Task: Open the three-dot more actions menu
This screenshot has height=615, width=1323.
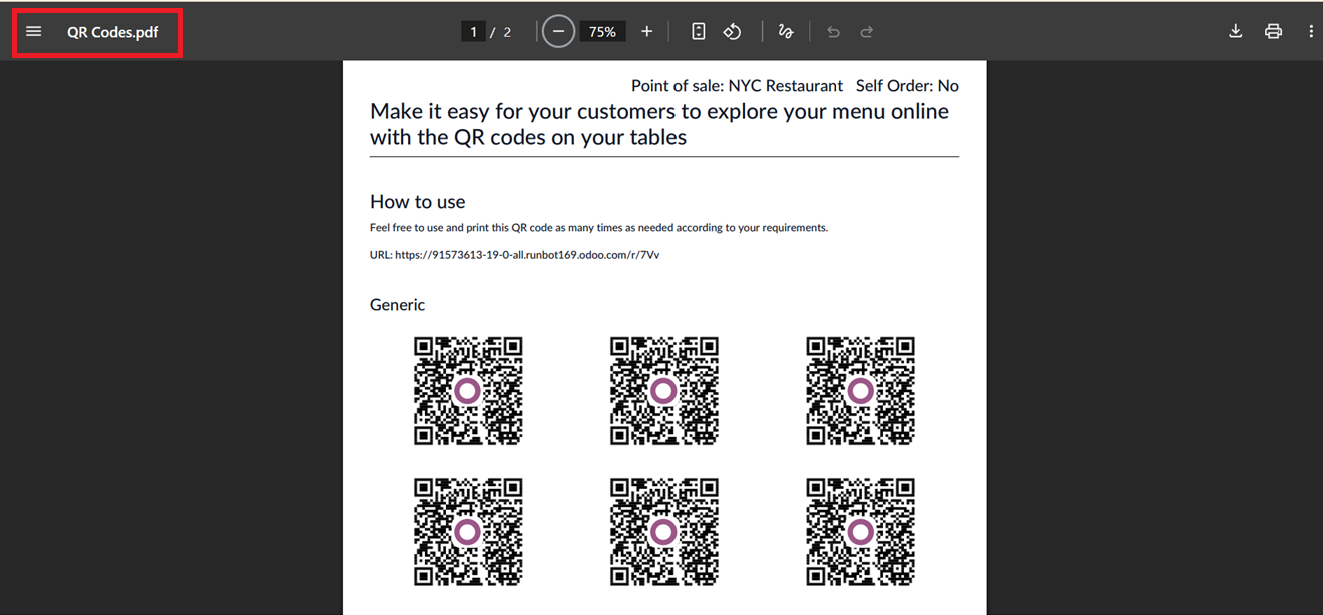Action: [1310, 32]
